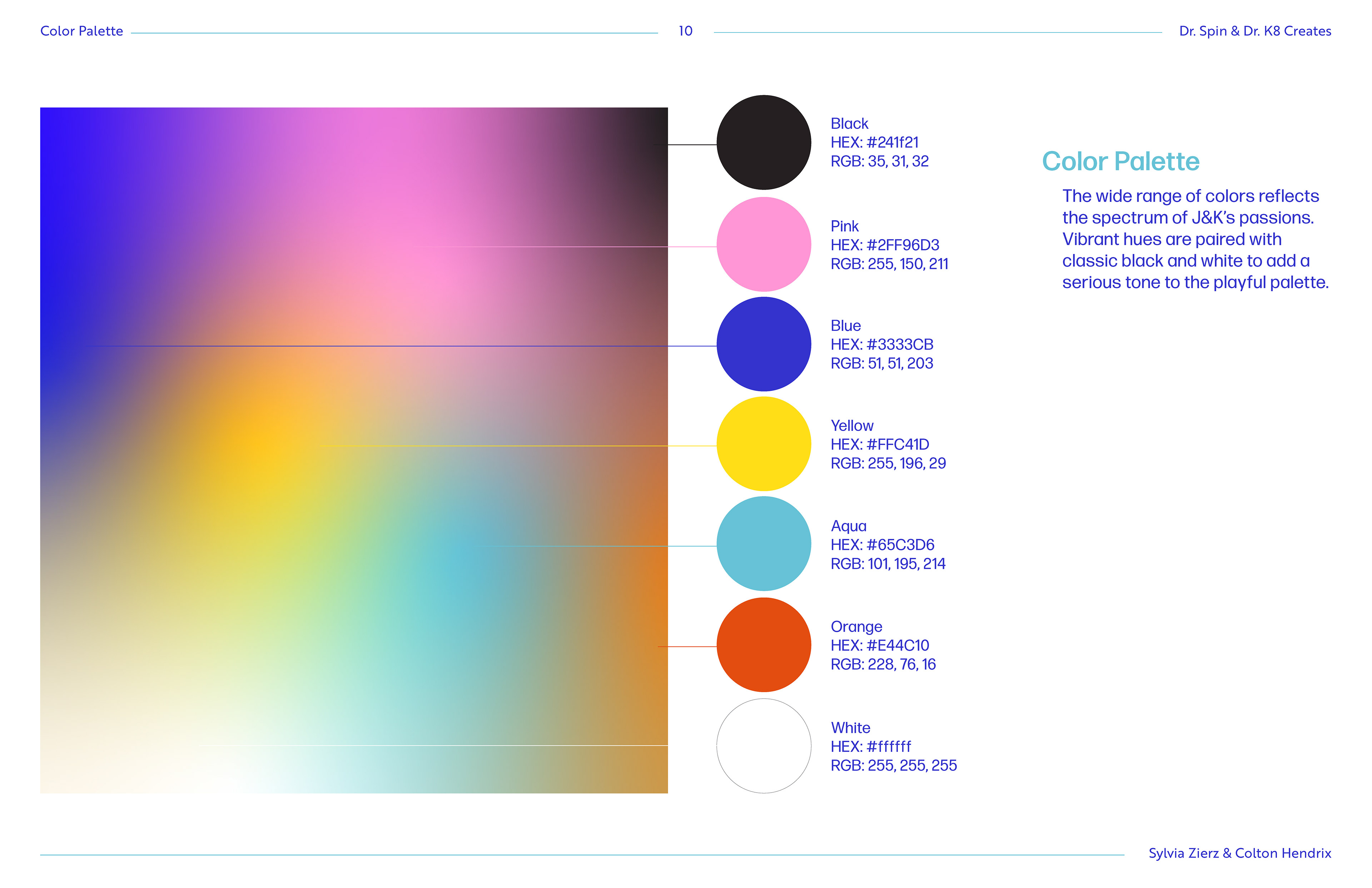Click 'Sylvia Zierz & Colton Hendrix' footer text
This screenshot has height=888, width=1372.
tap(1239, 853)
